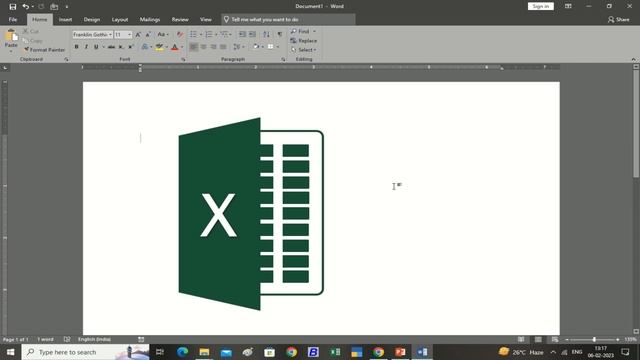Apply the red font color
The height and width of the screenshot is (360, 640).
click(175, 47)
